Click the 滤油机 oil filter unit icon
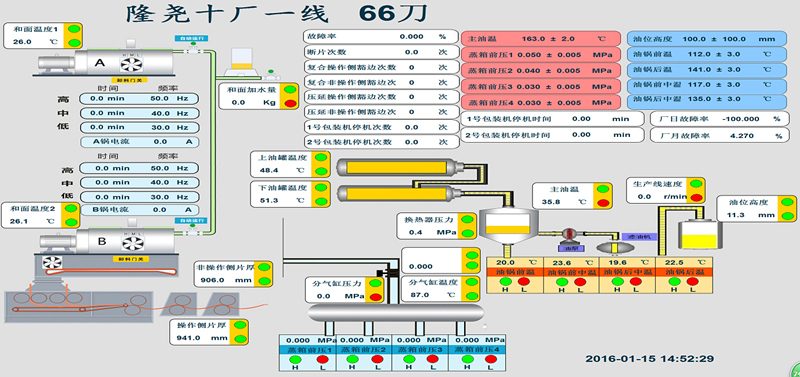The image size is (800, 377). (x=615, y=246)
